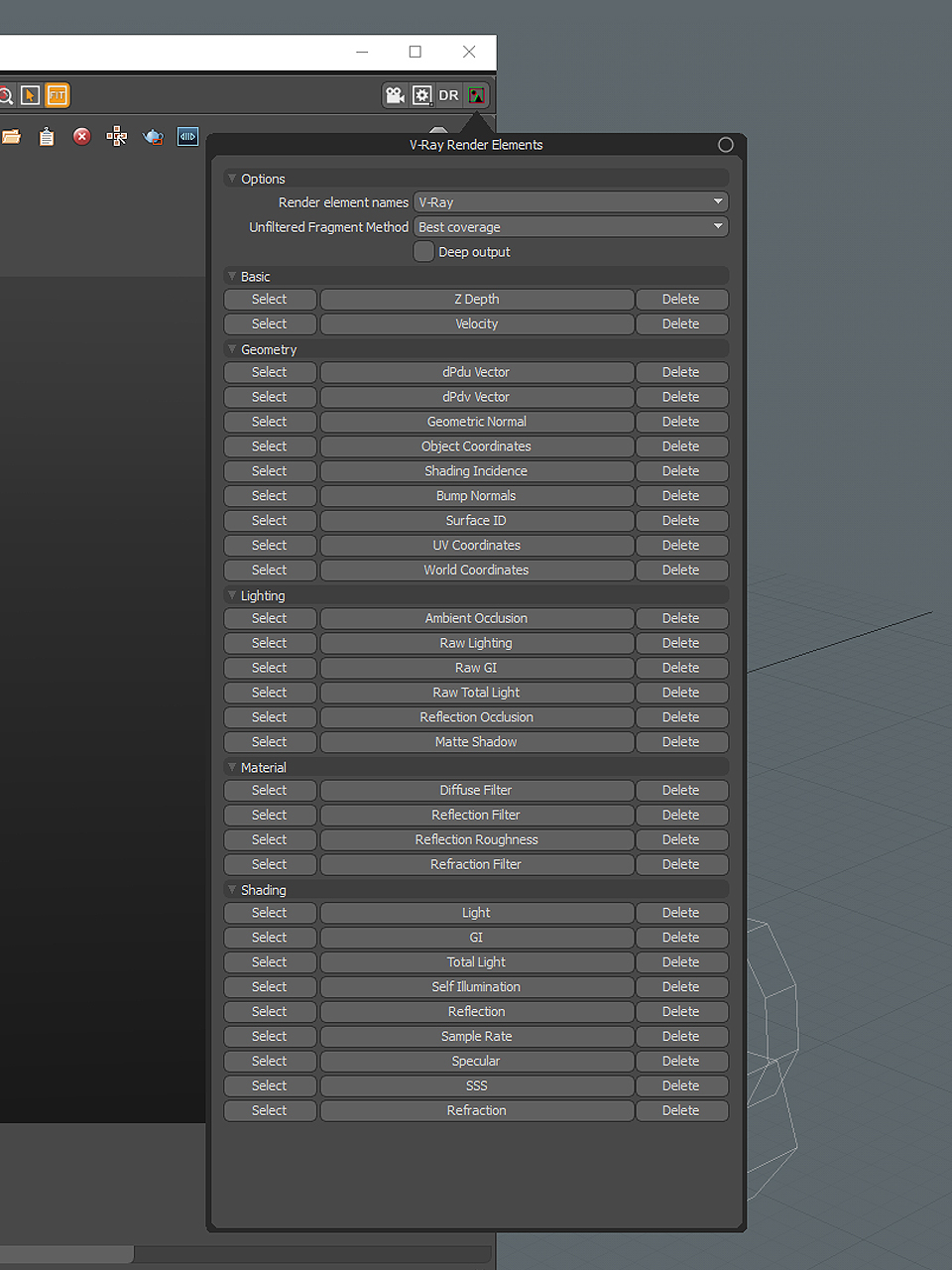Click the blue compare A/B icon
The image size is (952, 1270).
[x=188, y=137]
